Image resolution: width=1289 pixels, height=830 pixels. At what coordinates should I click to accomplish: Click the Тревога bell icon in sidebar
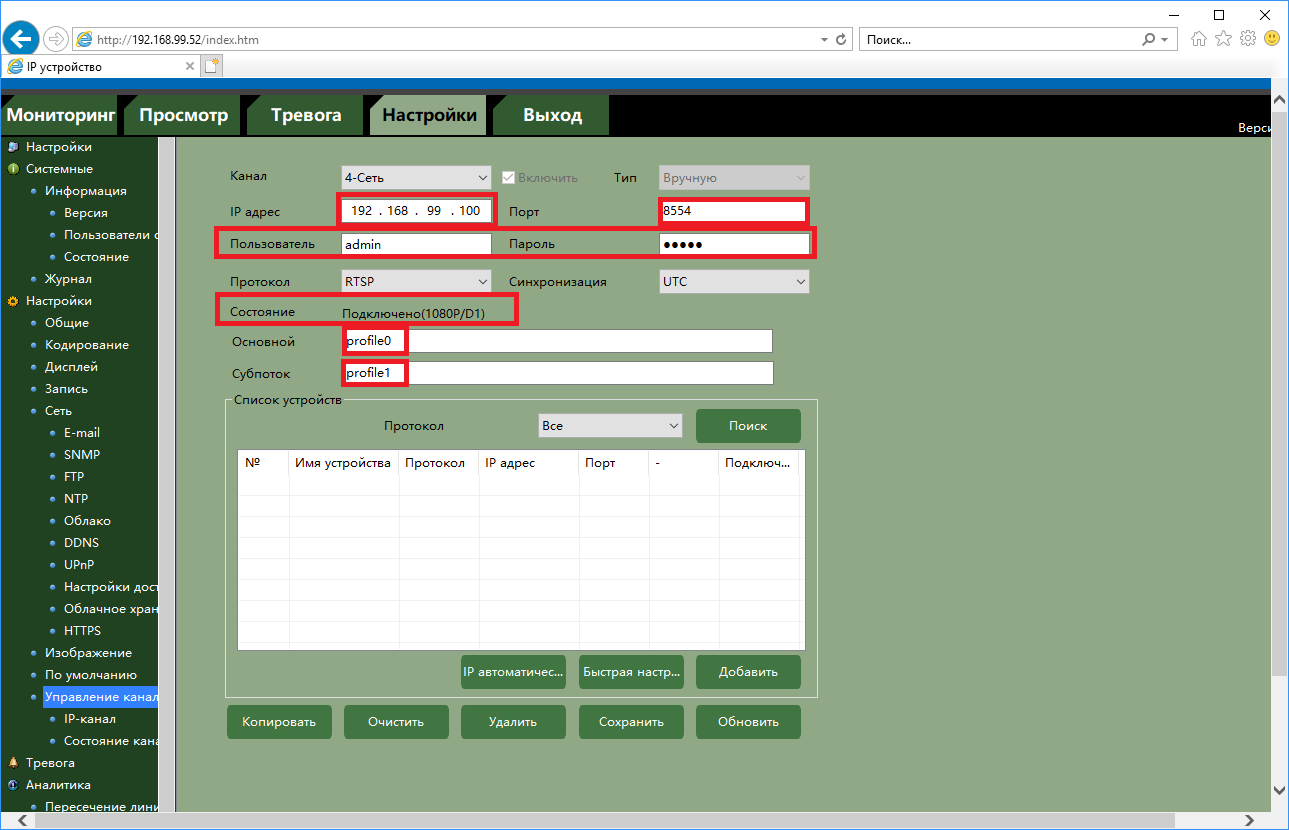pos(13,763)
